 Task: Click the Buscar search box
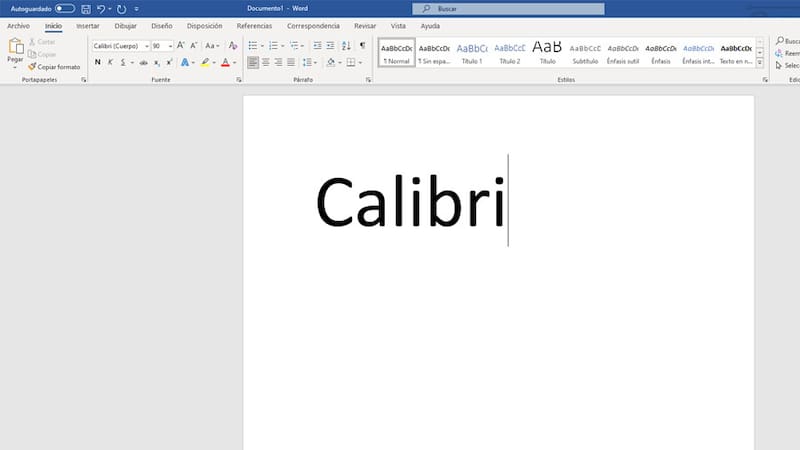coord(508,9)
